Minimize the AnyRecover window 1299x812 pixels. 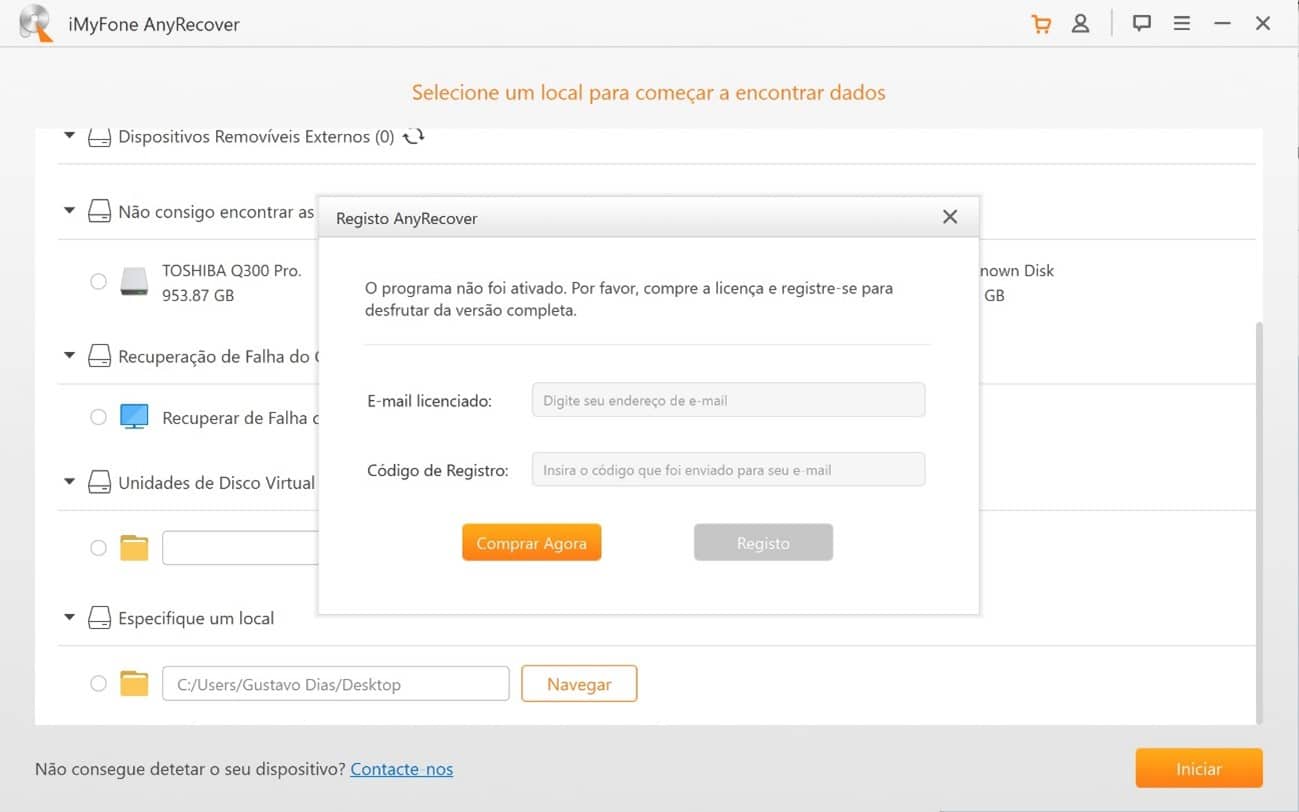tap(1222, 24)
